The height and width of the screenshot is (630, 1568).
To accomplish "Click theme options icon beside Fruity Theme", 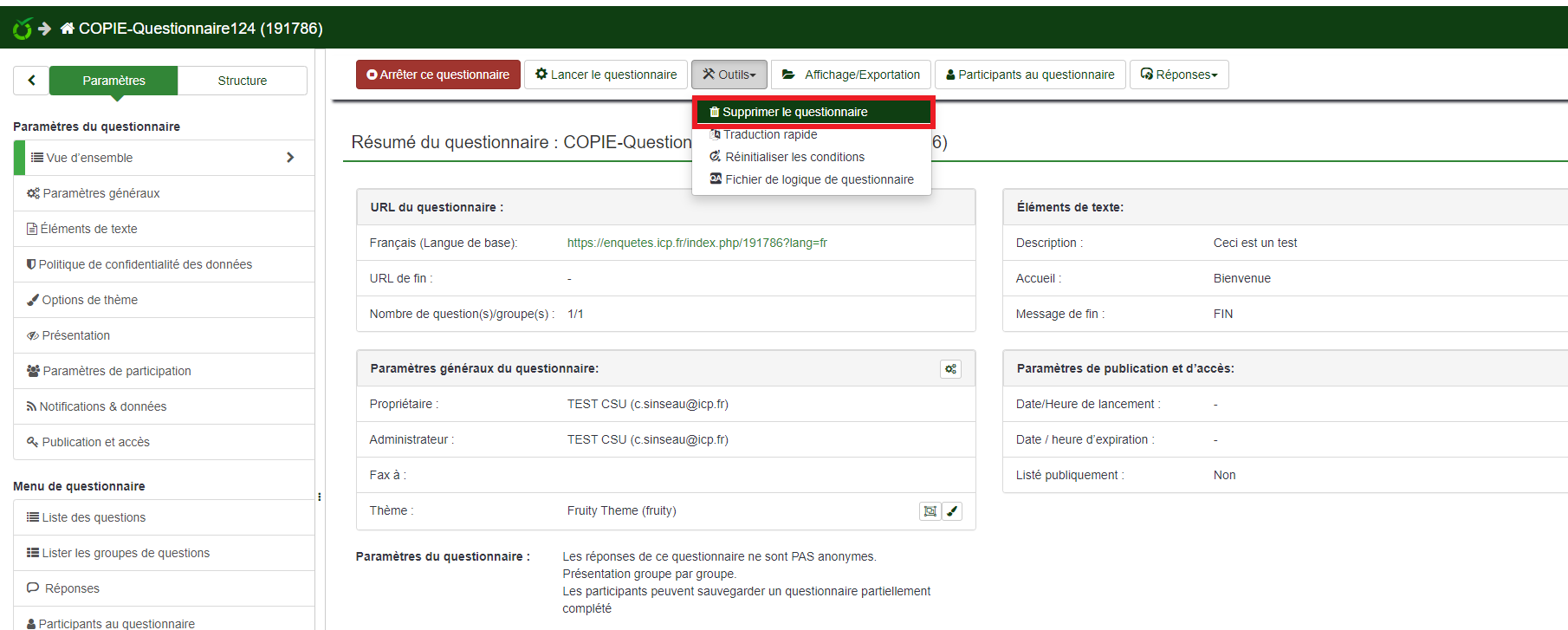I will pyautogui.click(x=930, y=511).
